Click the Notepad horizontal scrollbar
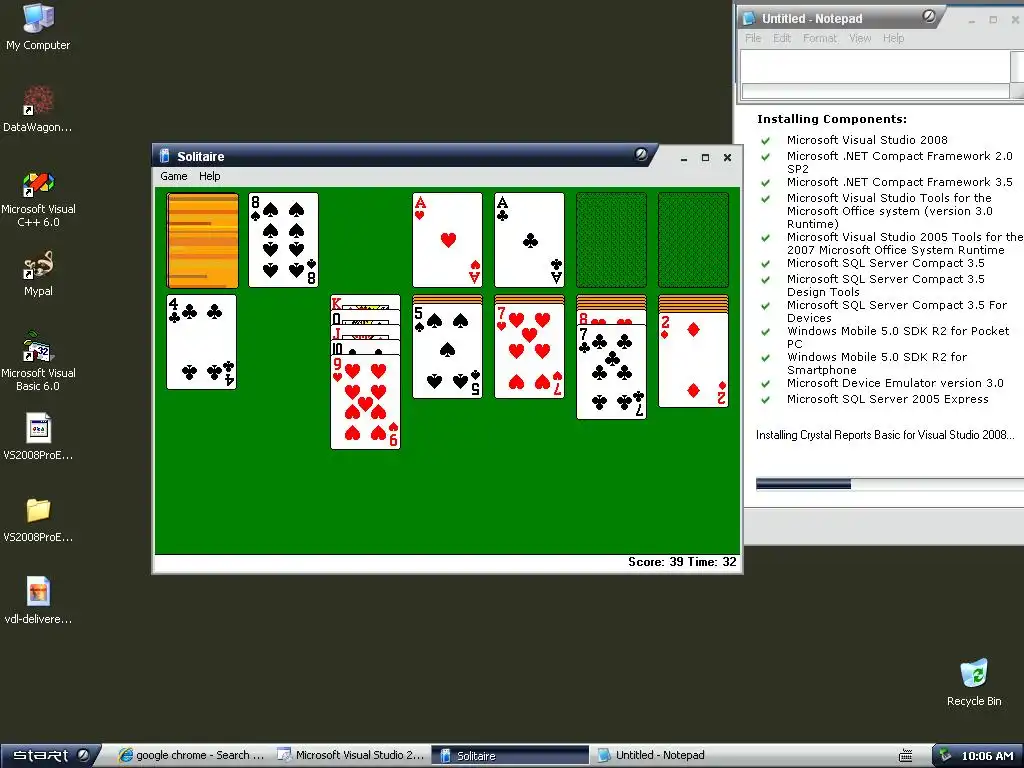1024x768 pixels. coord(875,91)
